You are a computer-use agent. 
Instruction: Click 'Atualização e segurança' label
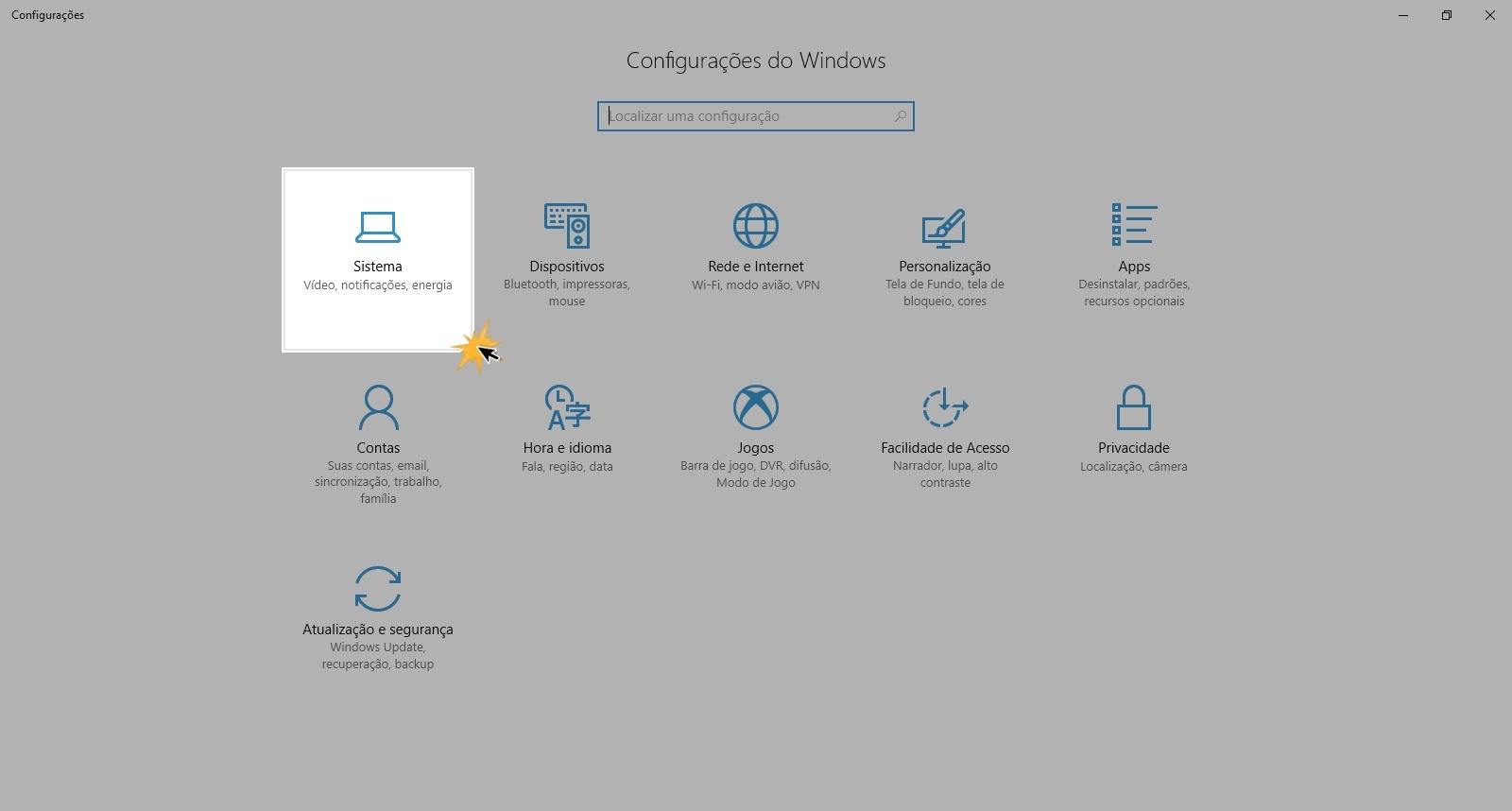coord(378,630)
